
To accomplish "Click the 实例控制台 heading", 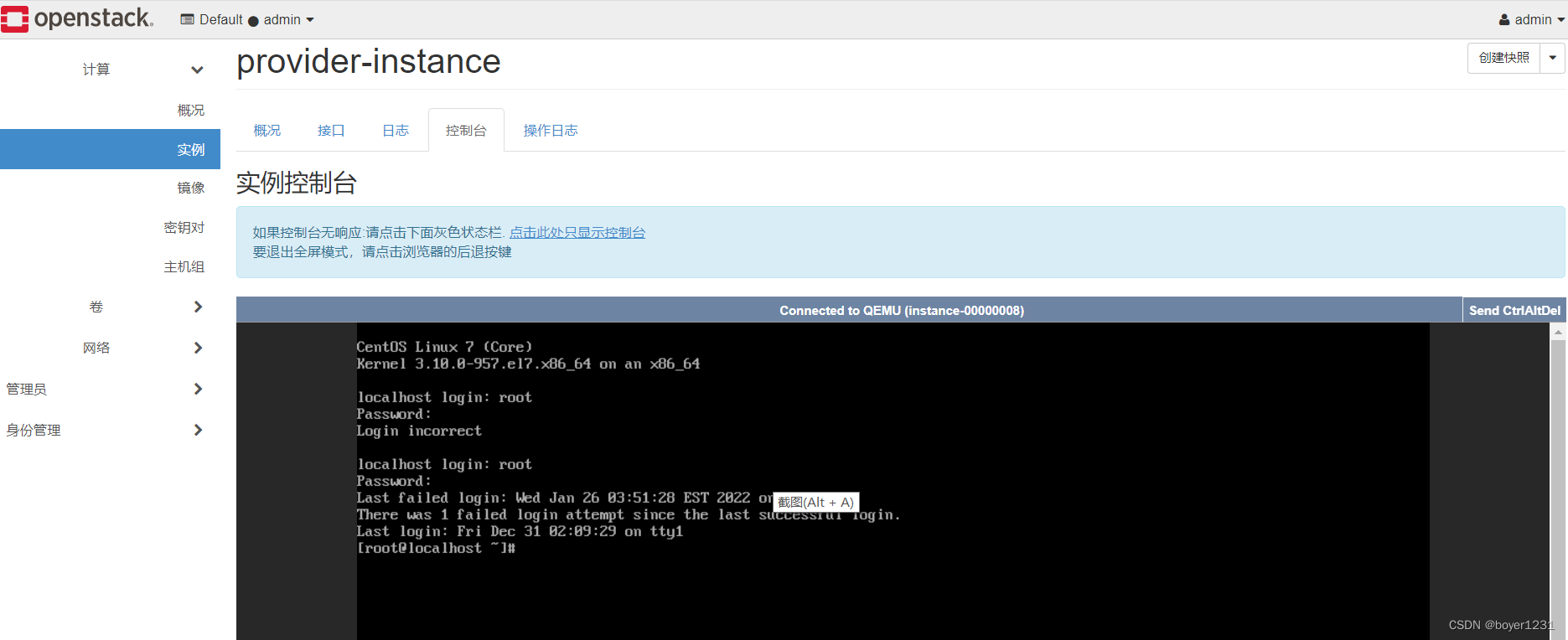I will 297,183.
